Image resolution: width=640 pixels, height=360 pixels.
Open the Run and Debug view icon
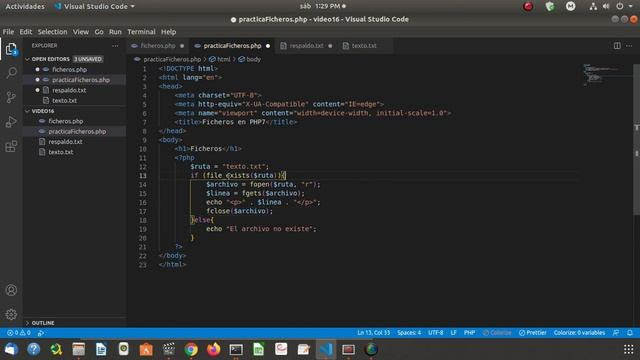coord(11,122)
